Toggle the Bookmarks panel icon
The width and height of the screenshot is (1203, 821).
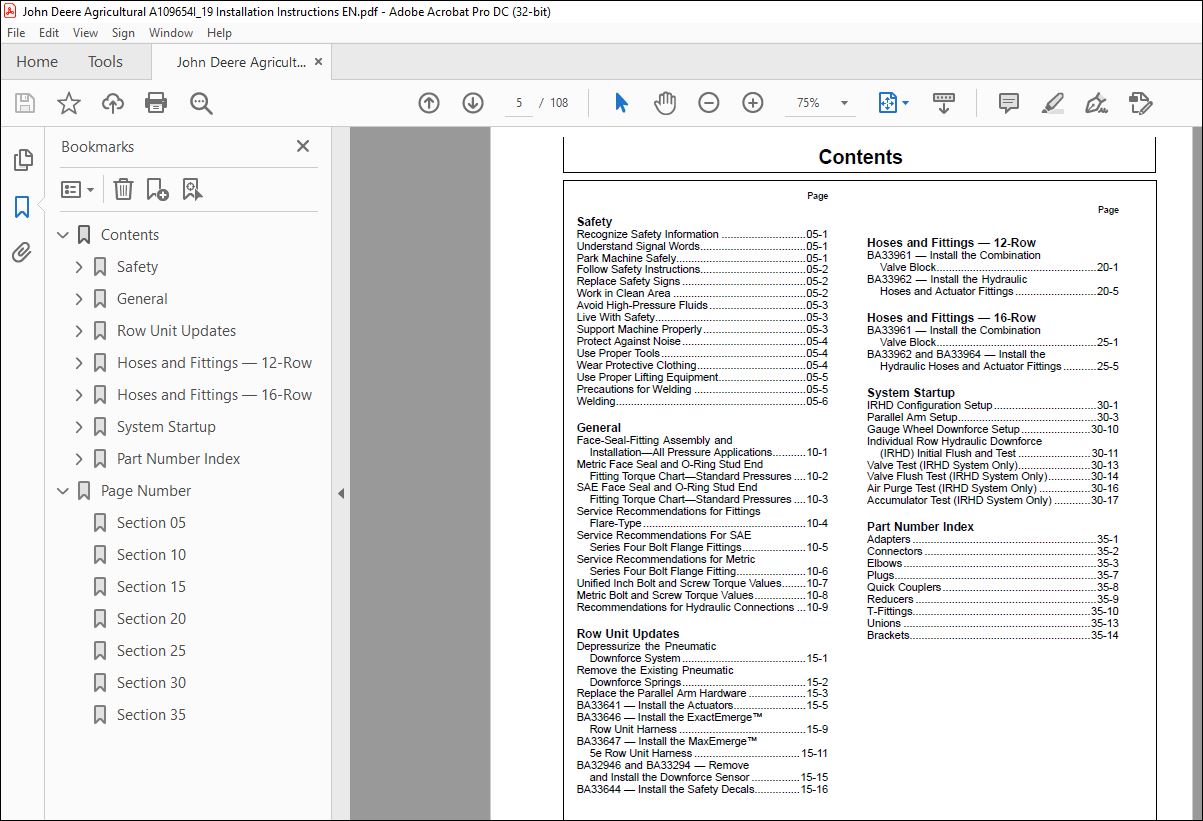[22, 207]
